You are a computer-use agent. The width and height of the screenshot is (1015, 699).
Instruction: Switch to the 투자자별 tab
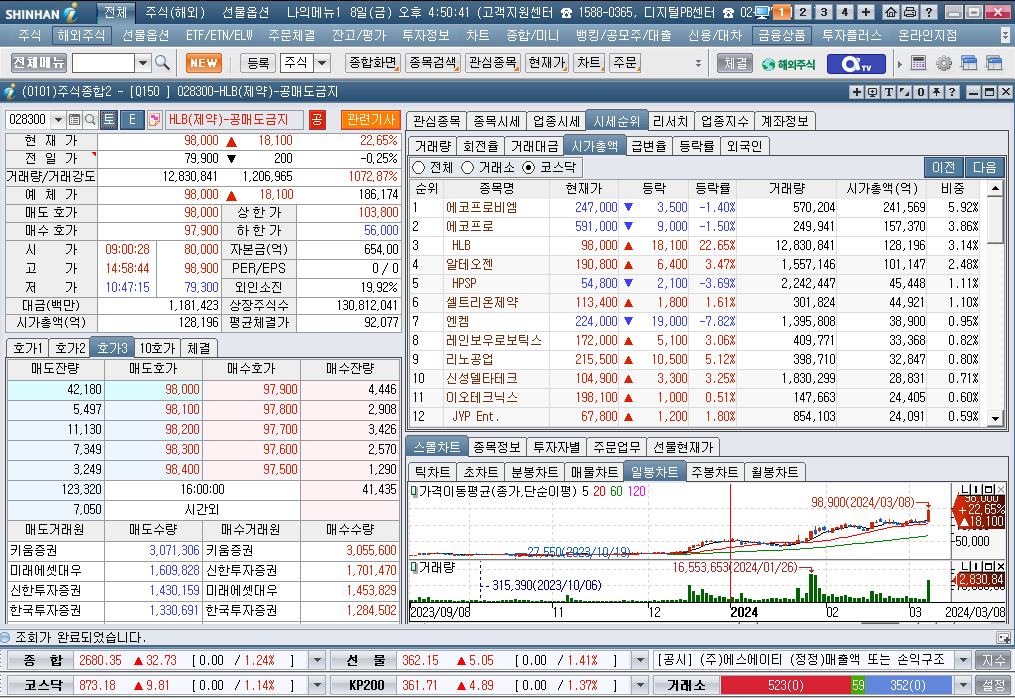coord(556,447)
